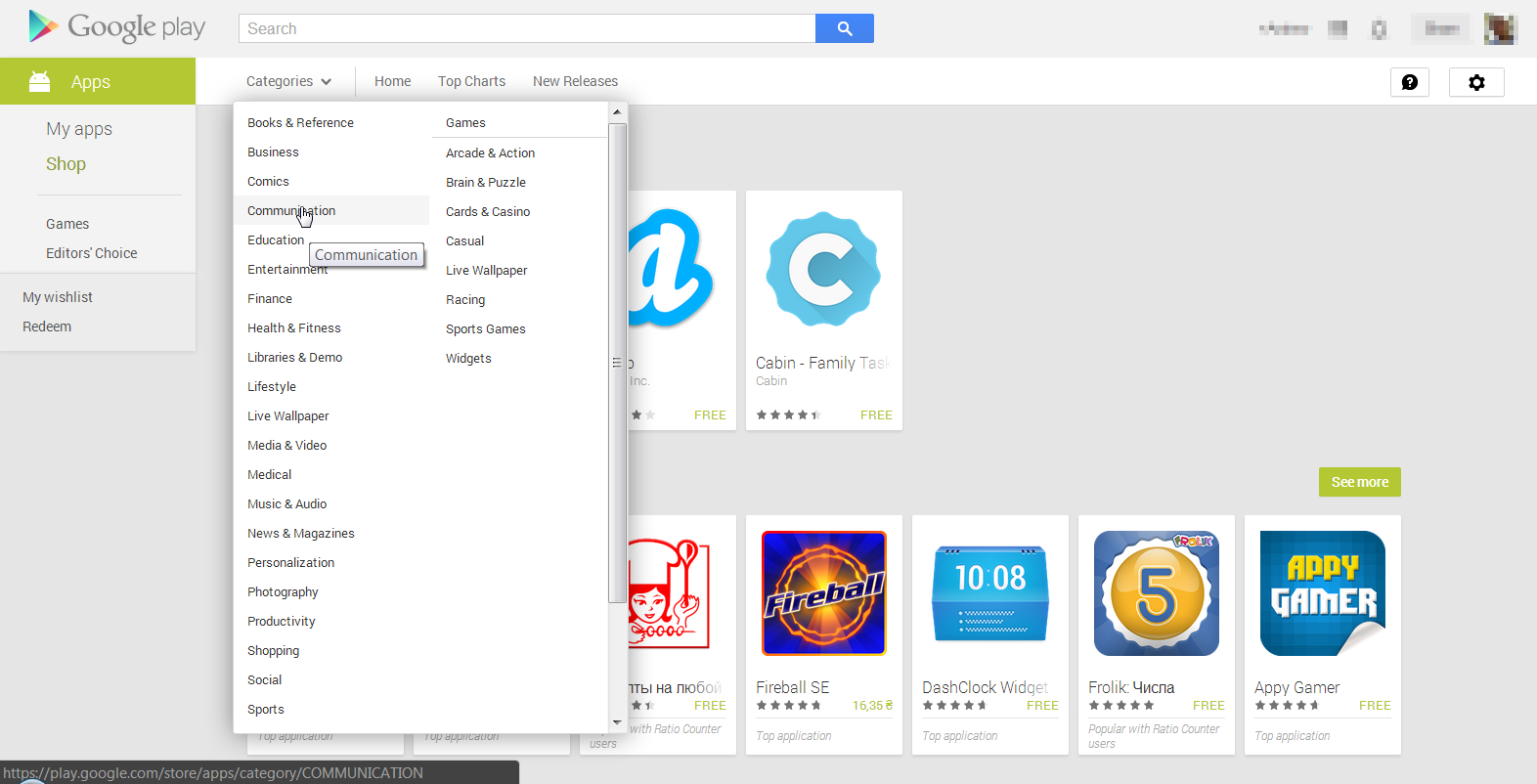Select Arcade & Action games category
This screenshot has width=1537, height=784.
[490, 152]
